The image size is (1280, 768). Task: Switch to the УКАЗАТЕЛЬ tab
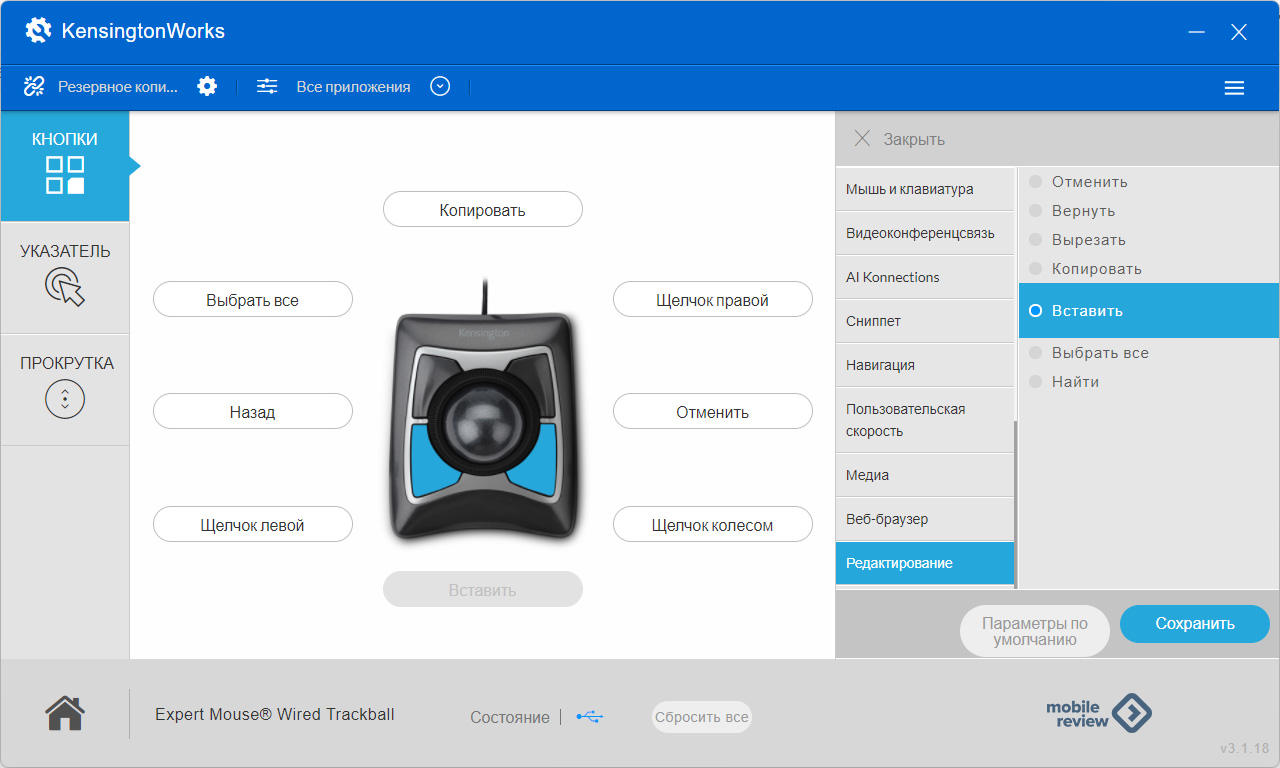(x=65, y=278)
